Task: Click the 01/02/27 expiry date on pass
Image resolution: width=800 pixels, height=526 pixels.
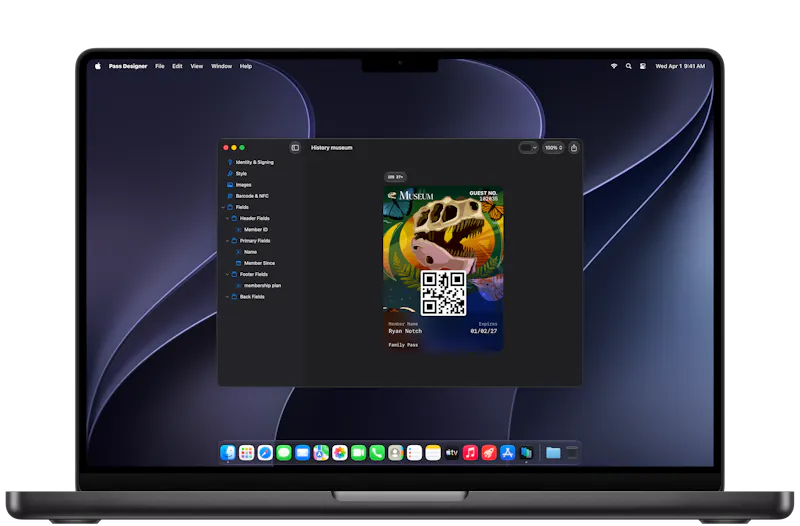Action: click(x=484, y=331)
